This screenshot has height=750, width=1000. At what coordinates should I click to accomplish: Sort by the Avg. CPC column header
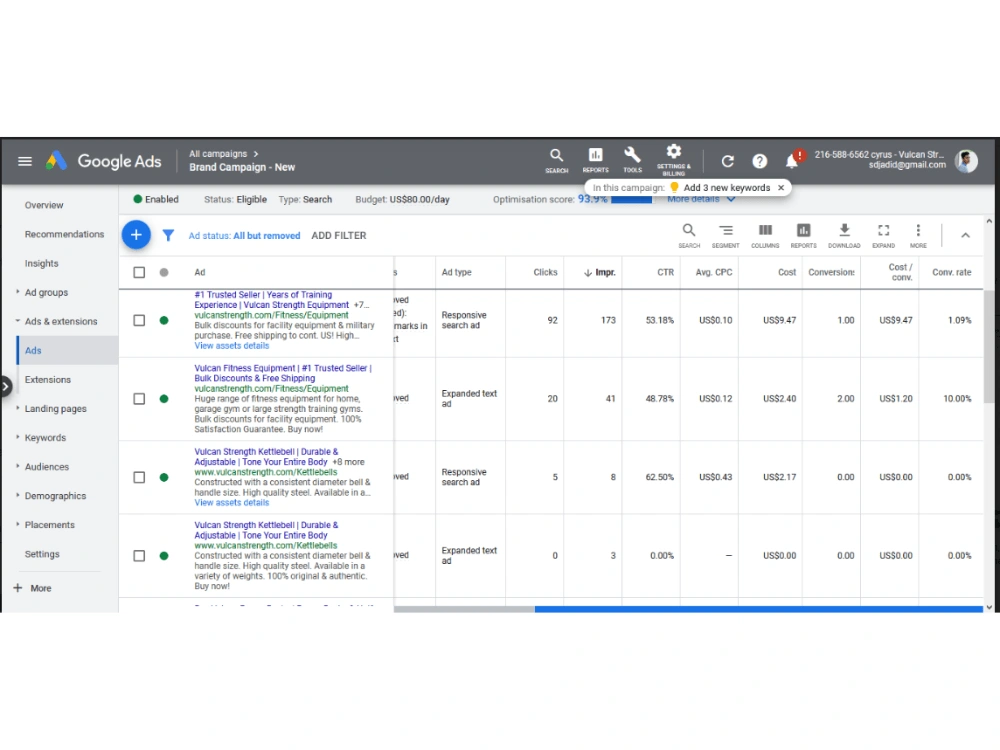tap(714, 272)
